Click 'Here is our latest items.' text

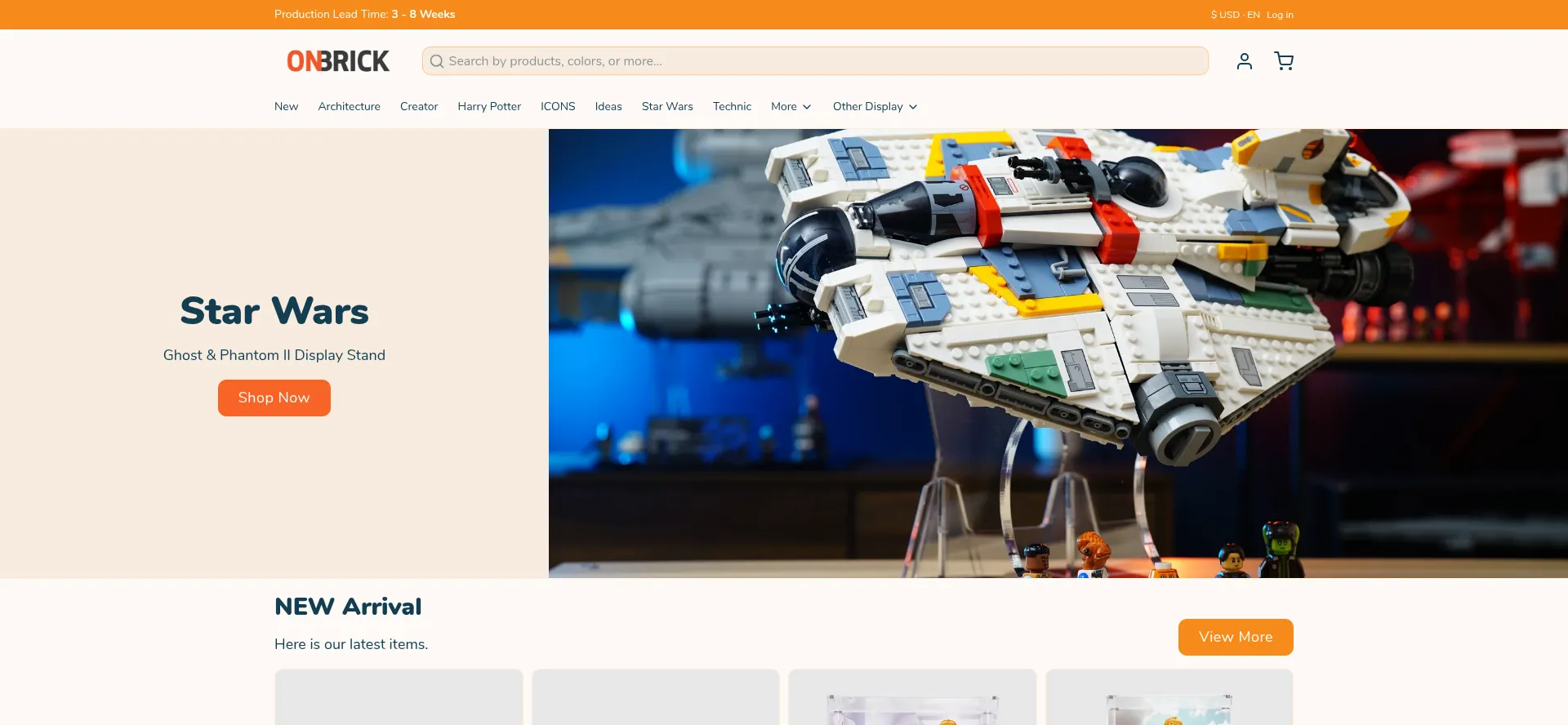pyautogui.click(x=351, y=644)
